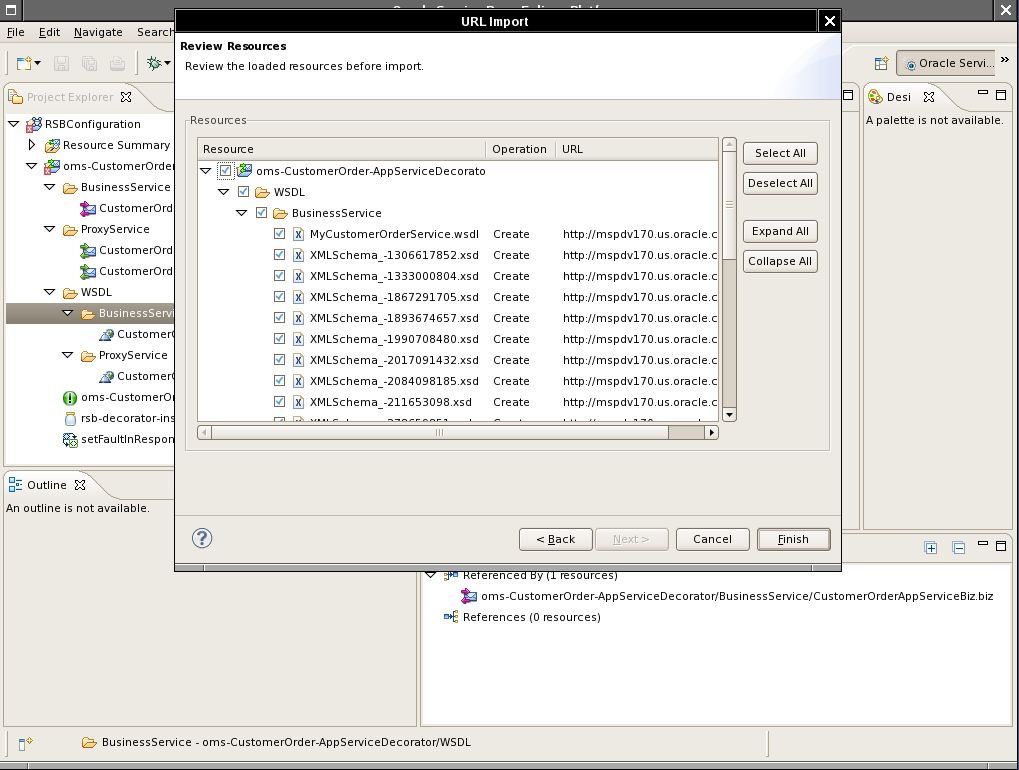The image size is (1019, 770).
Task: Click MyCustomerOrderService.wsdl file icon
Action: [298, 235]
